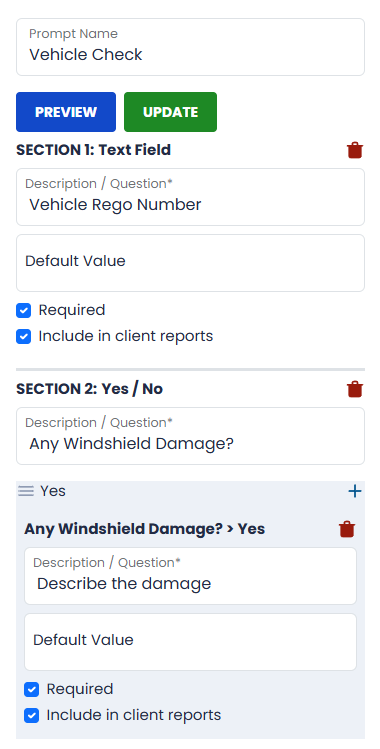This screenshot has width=380, height=749.
Task: Delete Section 1 Text Field with trash icon
Action: click(x=355, y=150)
